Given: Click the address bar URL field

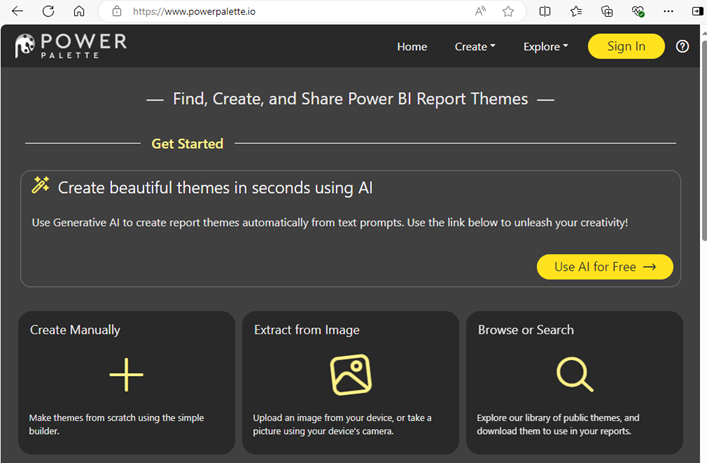Looking at the screenshot, I should click(311, 11).
